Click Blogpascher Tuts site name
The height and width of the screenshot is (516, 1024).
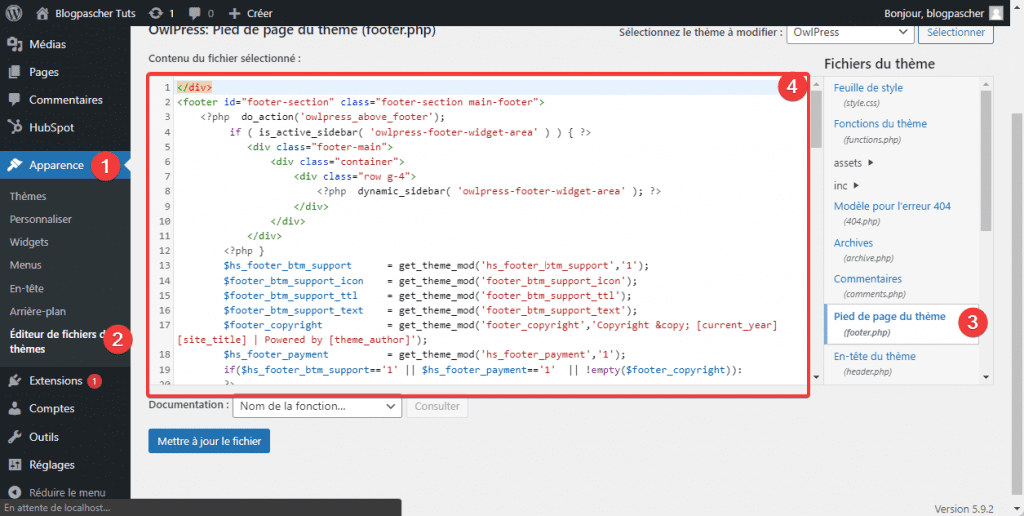click(97, 13)
